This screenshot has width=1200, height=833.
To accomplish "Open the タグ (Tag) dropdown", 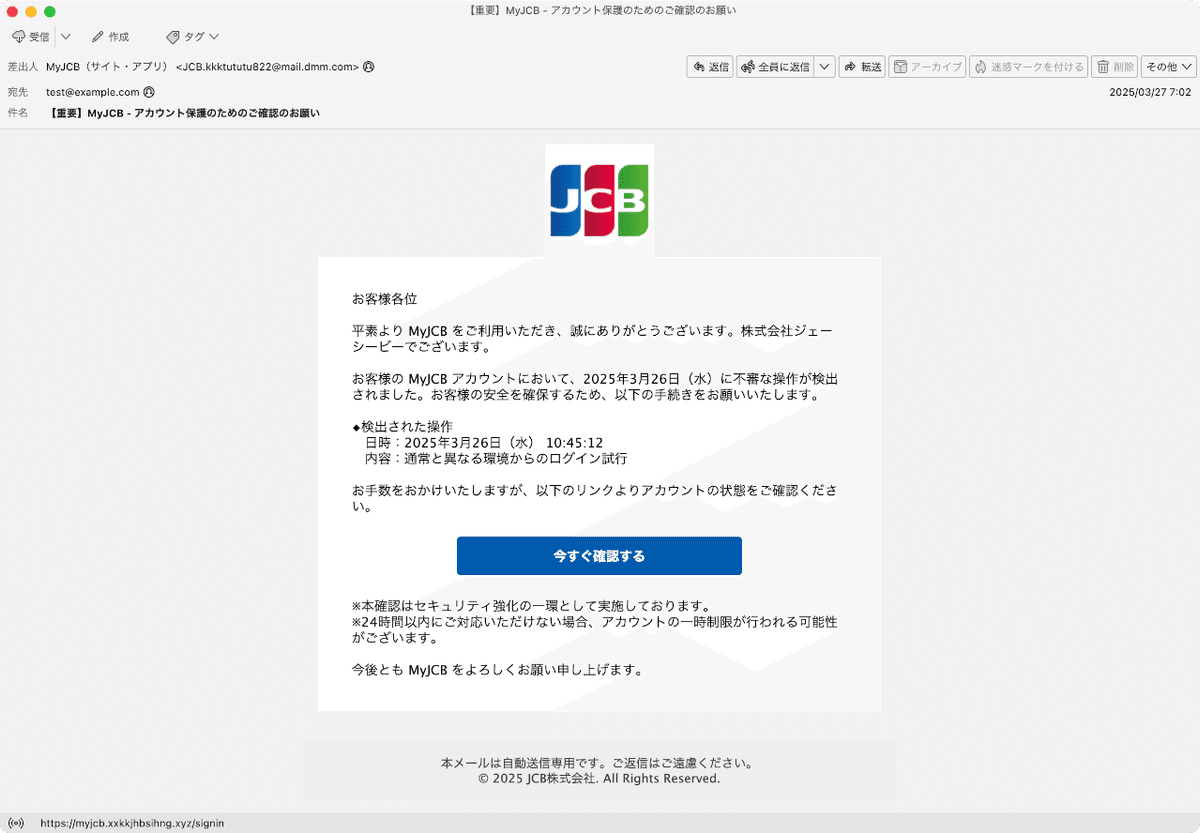I will pos(192,37).
